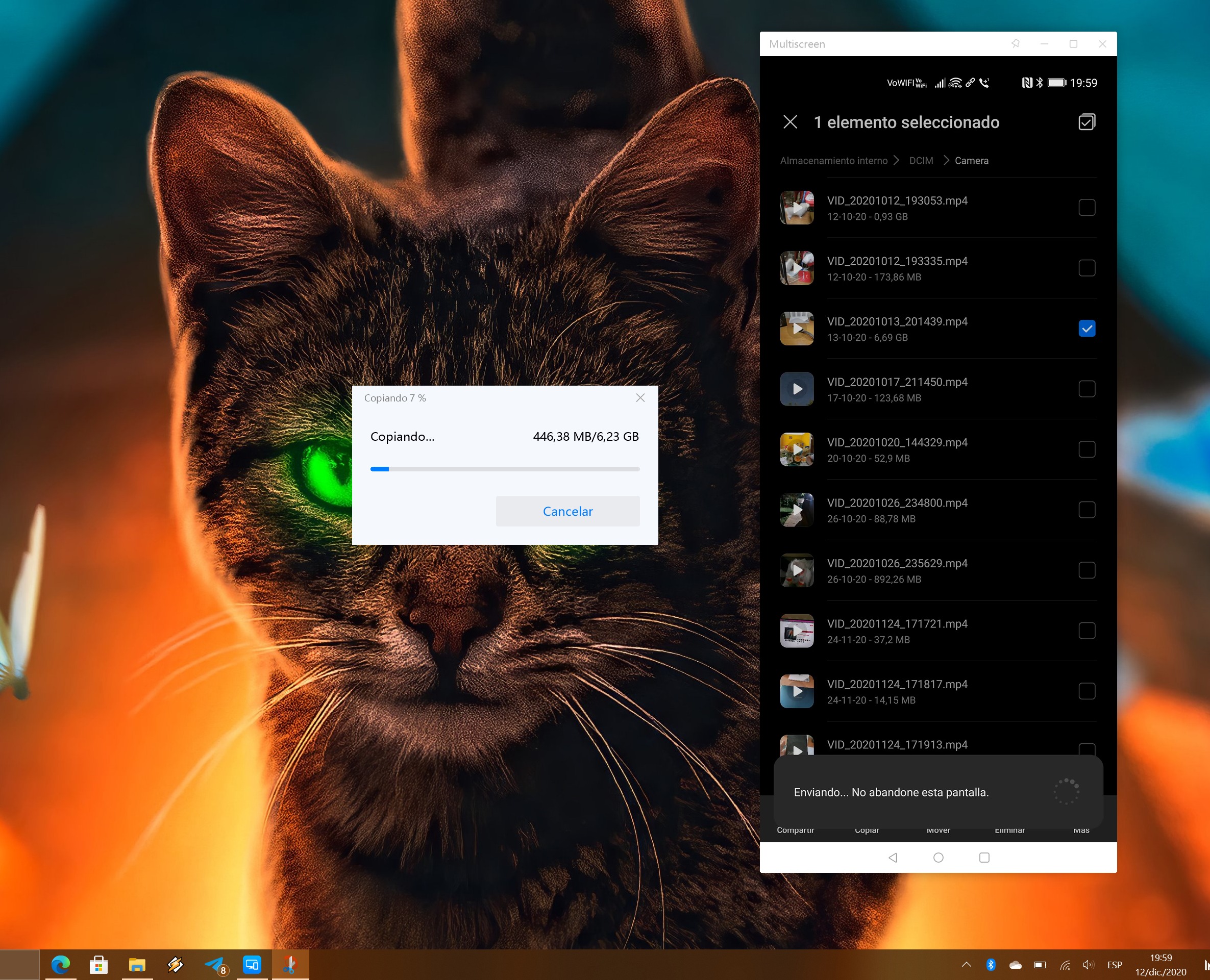Close selection mode with the X icon
Screen dimensions: 1210x980
pyautogui.click(x=790, y=122)
